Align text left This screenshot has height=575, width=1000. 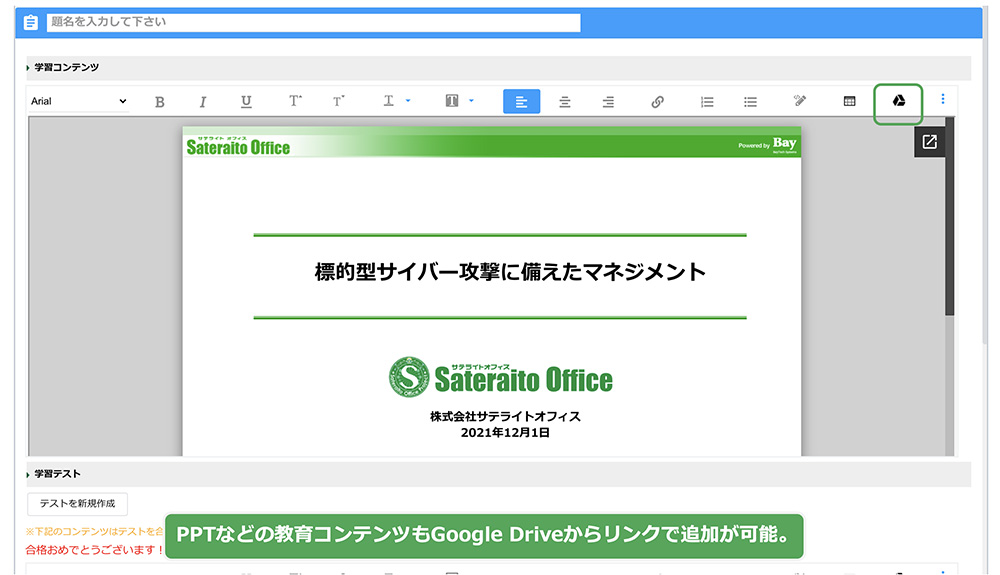click(x=521, y=101)
